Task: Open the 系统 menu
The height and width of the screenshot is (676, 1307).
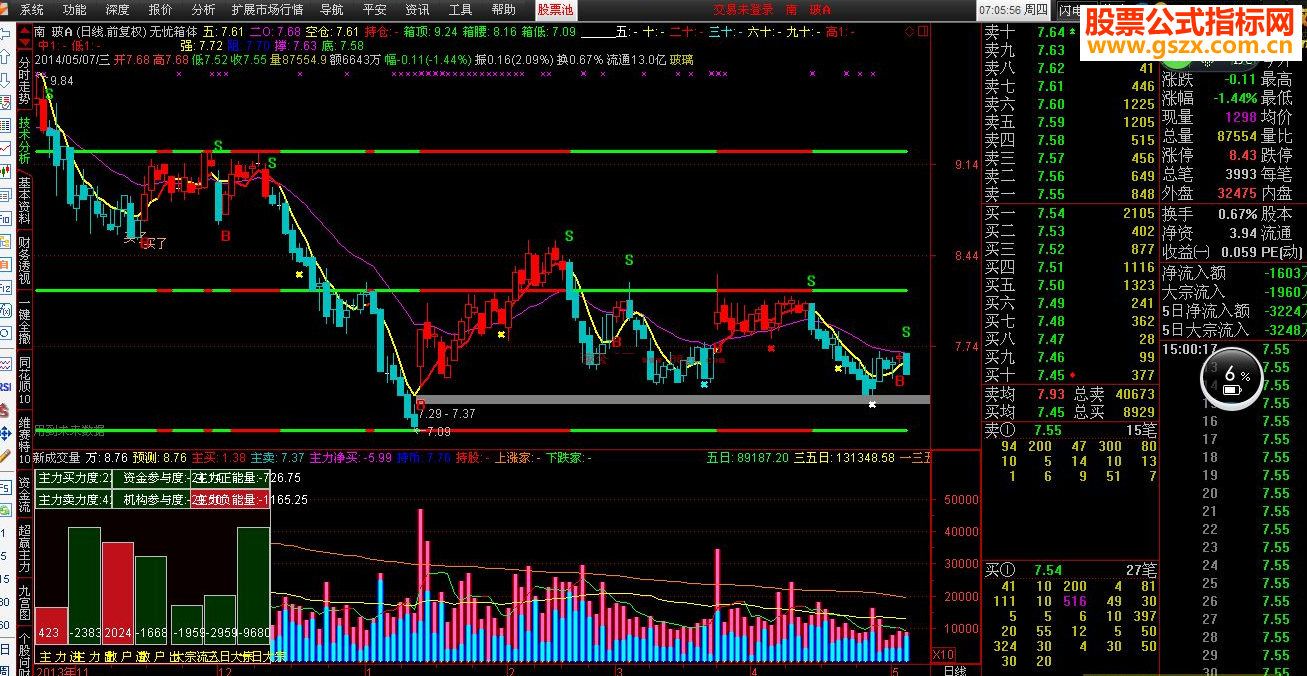Action: click(31, 9)
